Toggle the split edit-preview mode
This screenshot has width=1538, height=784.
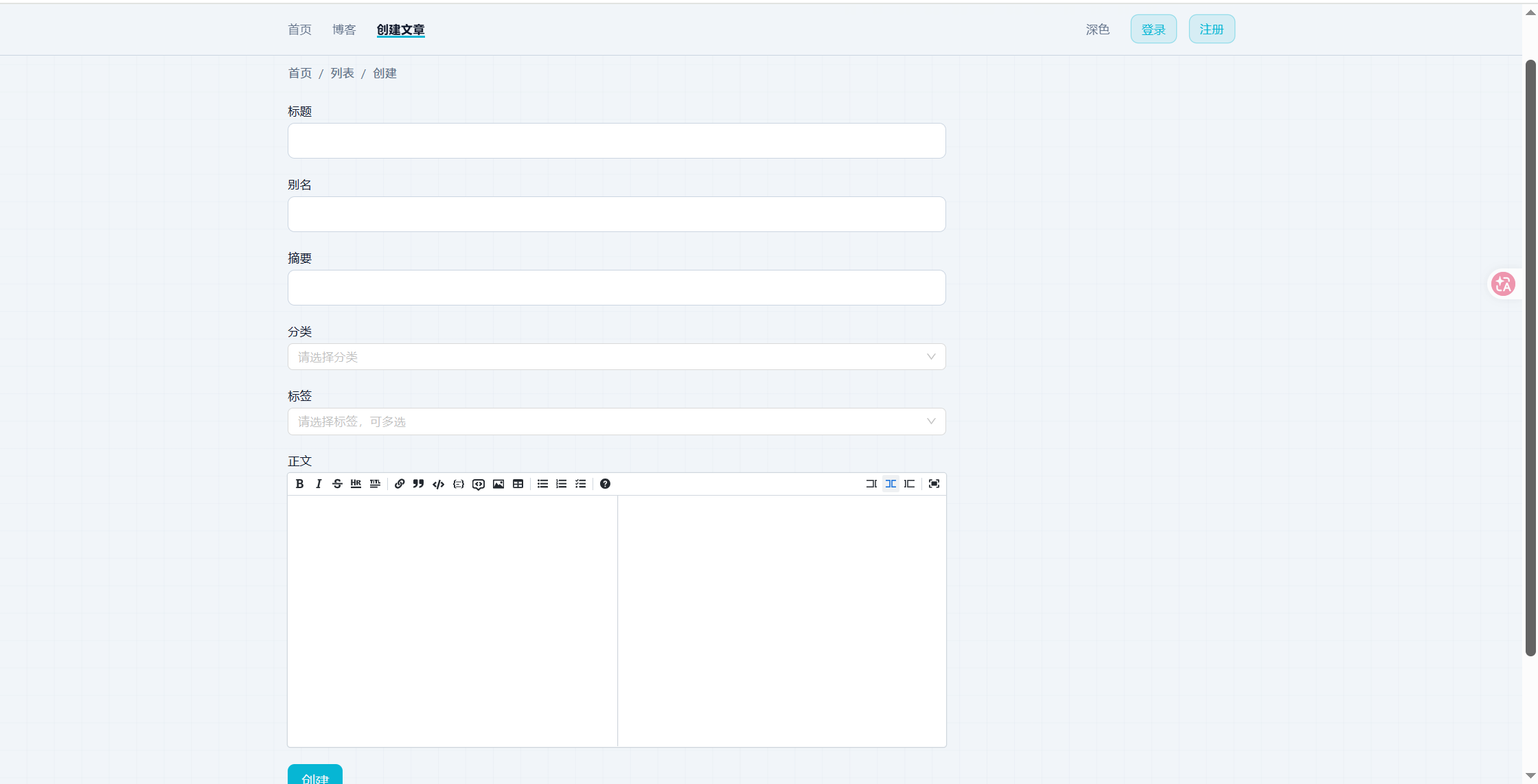click(891, 484)
